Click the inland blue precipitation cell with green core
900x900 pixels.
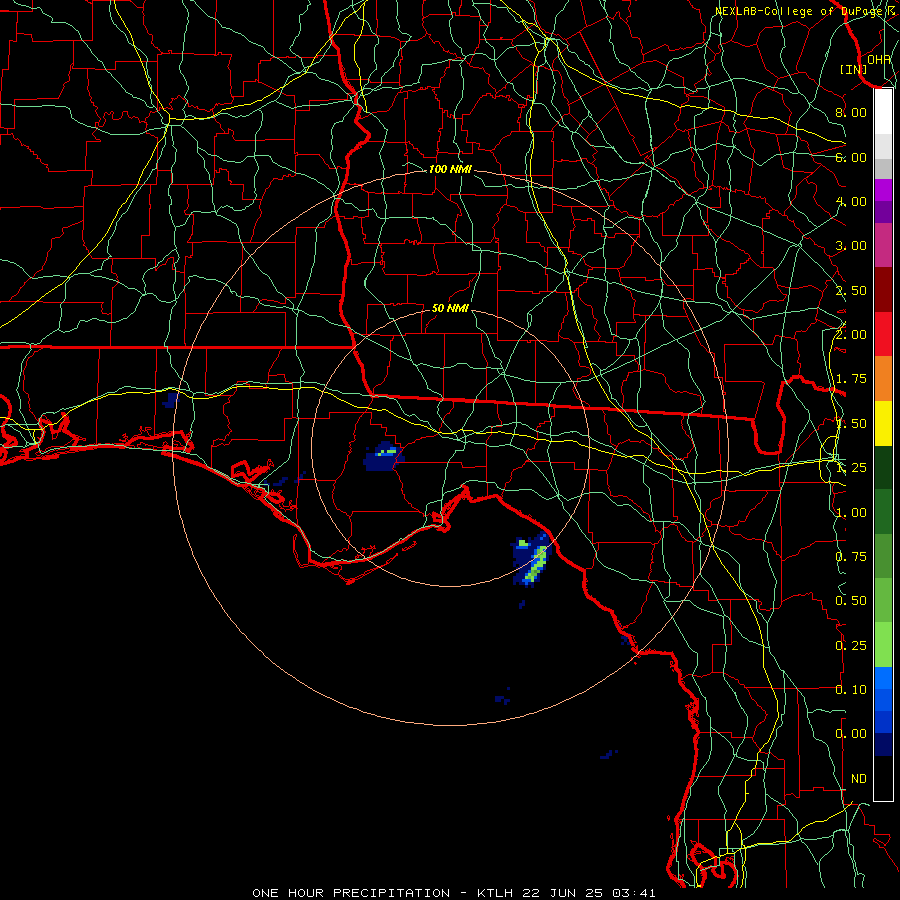pos(384,457)
